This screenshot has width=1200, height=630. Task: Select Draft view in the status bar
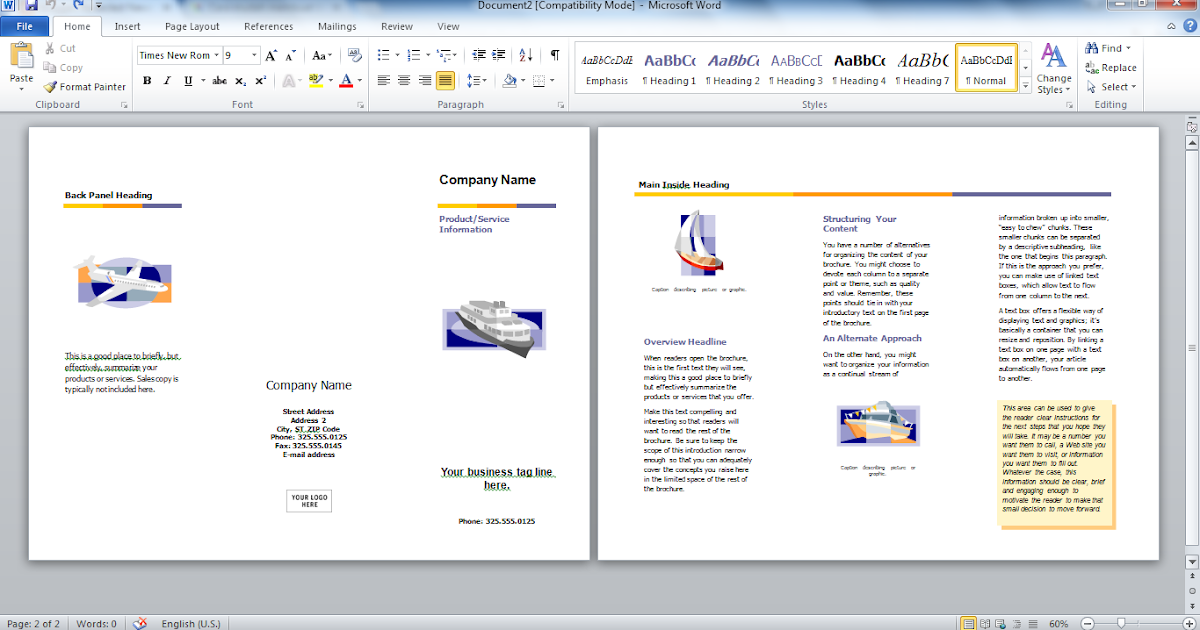pos(1033,623)
